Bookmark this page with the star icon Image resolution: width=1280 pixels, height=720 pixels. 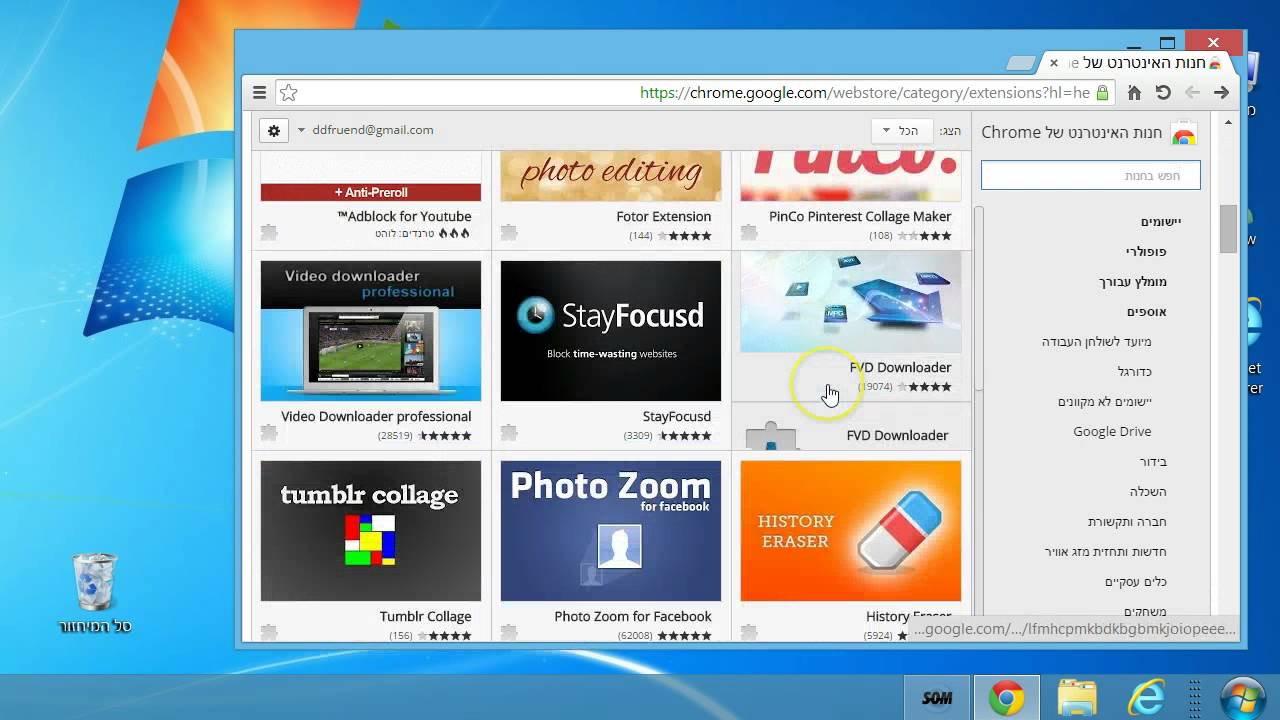[289, 93]
